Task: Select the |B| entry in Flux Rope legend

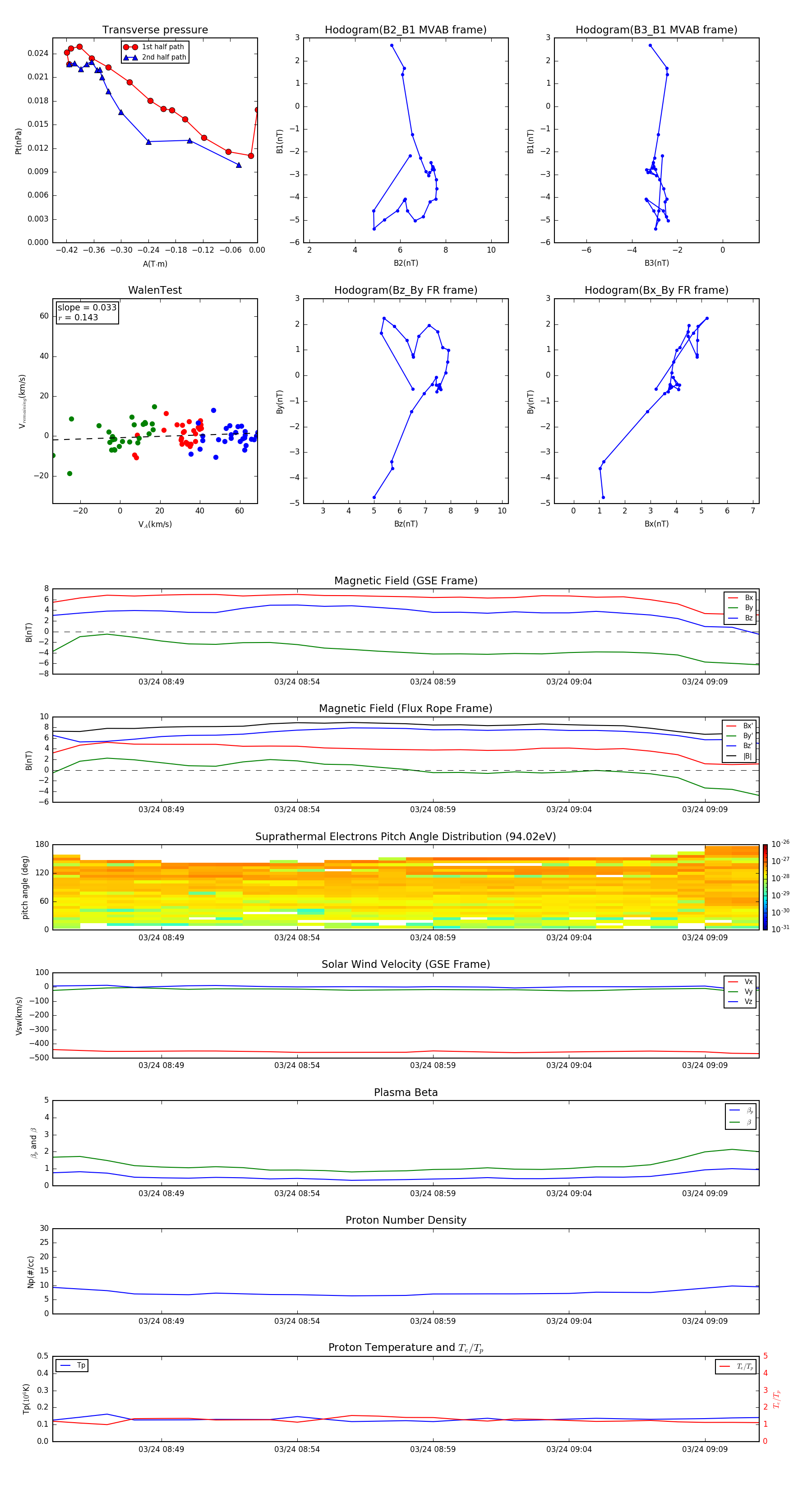Action: tap(739, 756)
